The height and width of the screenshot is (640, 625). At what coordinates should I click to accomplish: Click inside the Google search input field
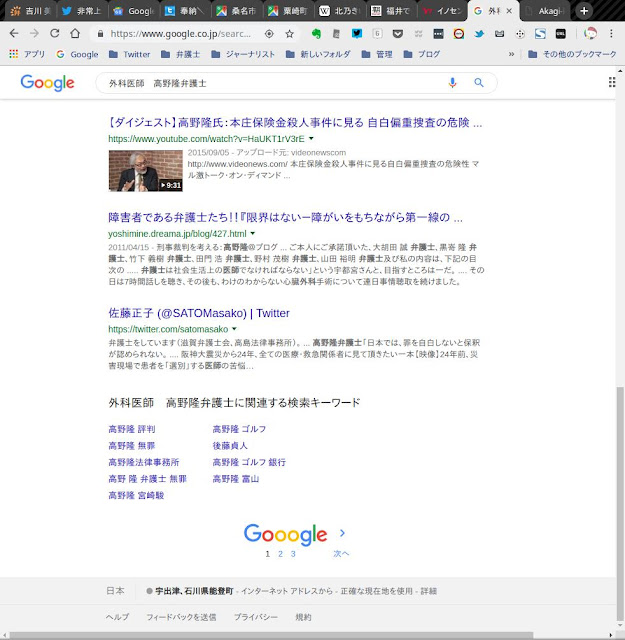pyautogui.click(x=274, y=83)
